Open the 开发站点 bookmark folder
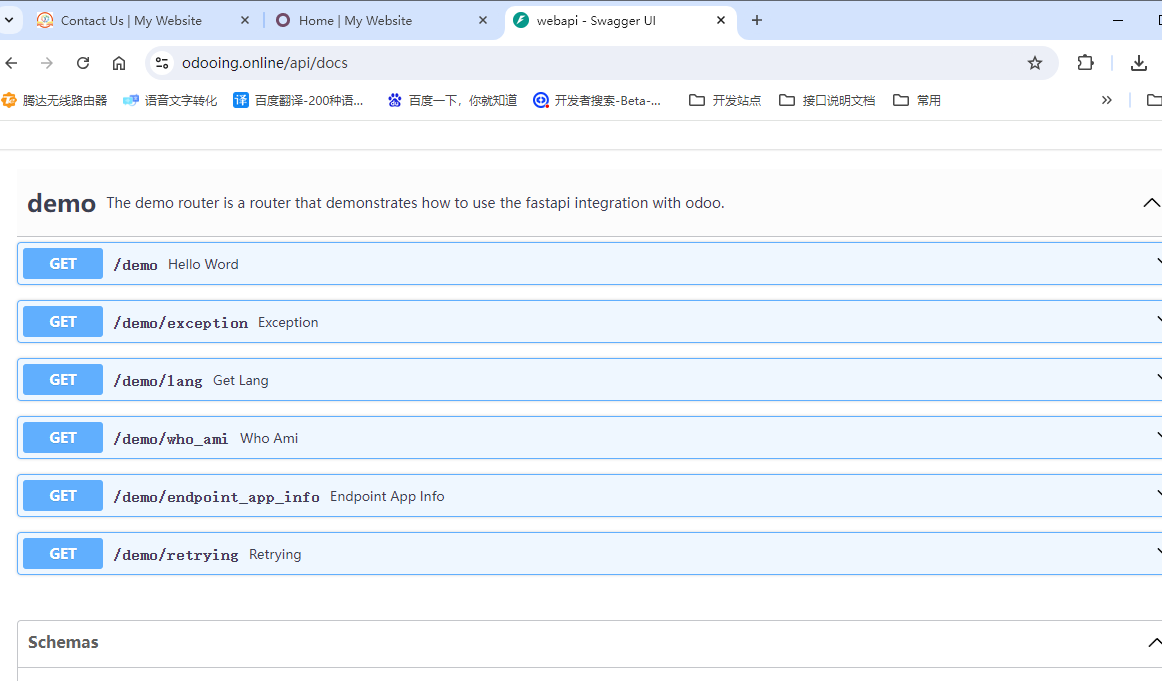This screenshot has width=1162, height=681. (725, 100)
